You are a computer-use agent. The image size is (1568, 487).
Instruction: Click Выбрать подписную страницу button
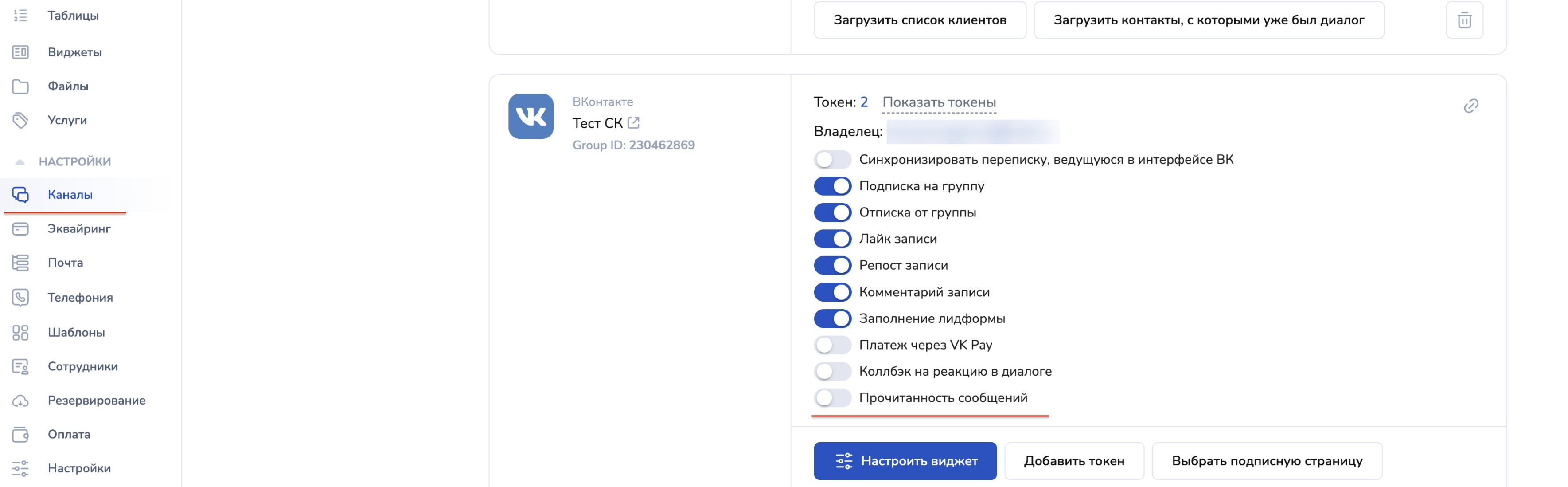click(1267, 461)
